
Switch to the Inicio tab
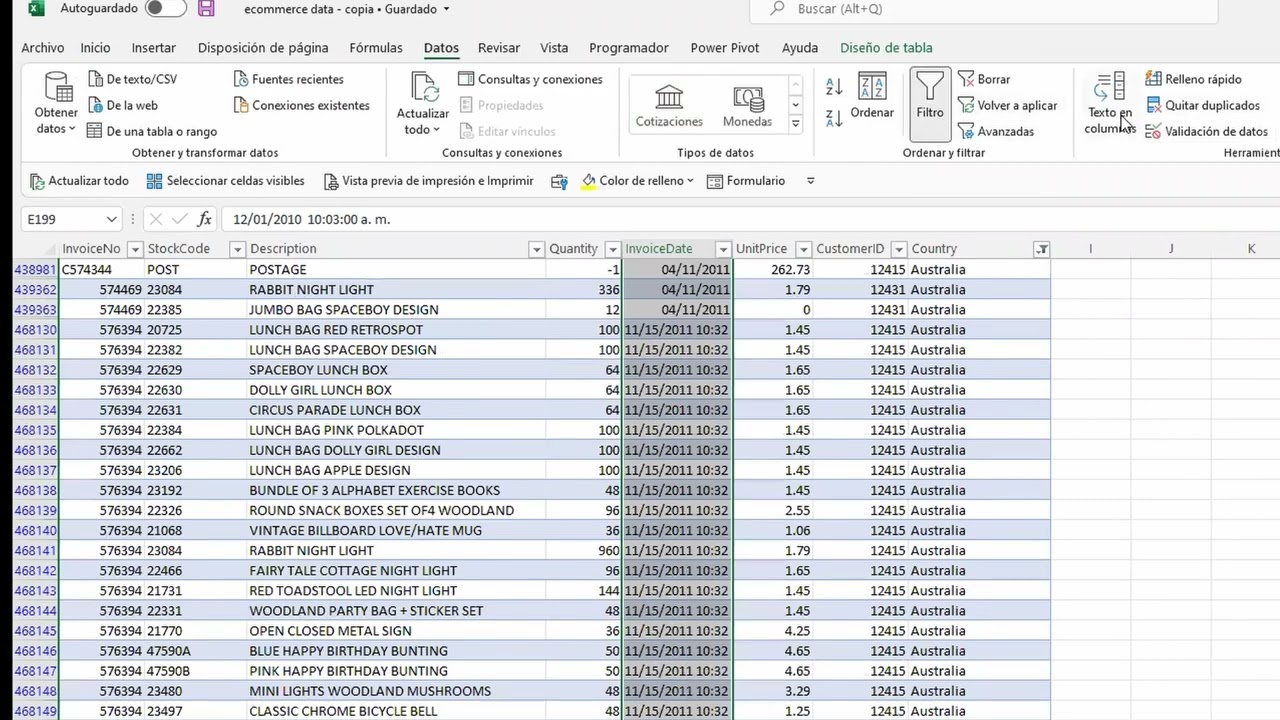click(x=95, y=47)
